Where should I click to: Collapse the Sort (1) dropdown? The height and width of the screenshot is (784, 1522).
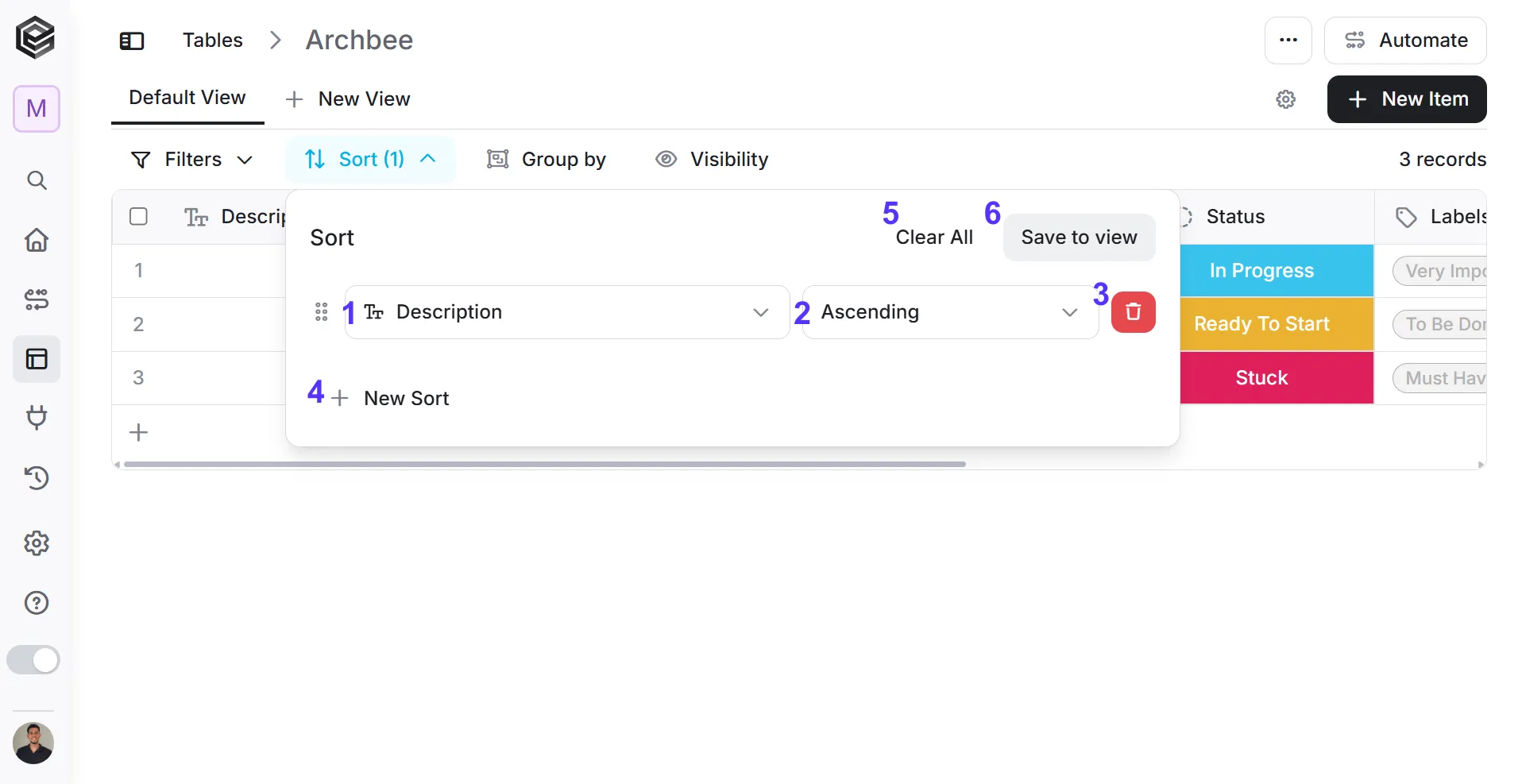370,160
